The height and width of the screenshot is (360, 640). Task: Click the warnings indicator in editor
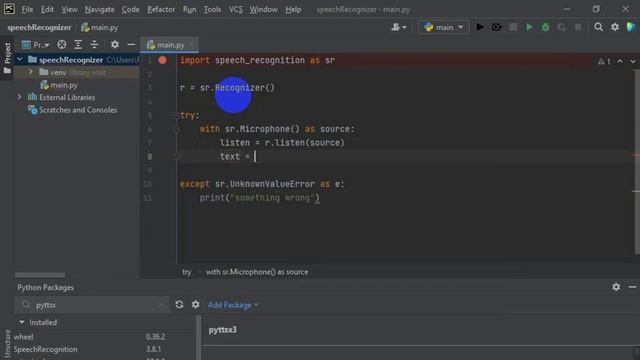604,61
